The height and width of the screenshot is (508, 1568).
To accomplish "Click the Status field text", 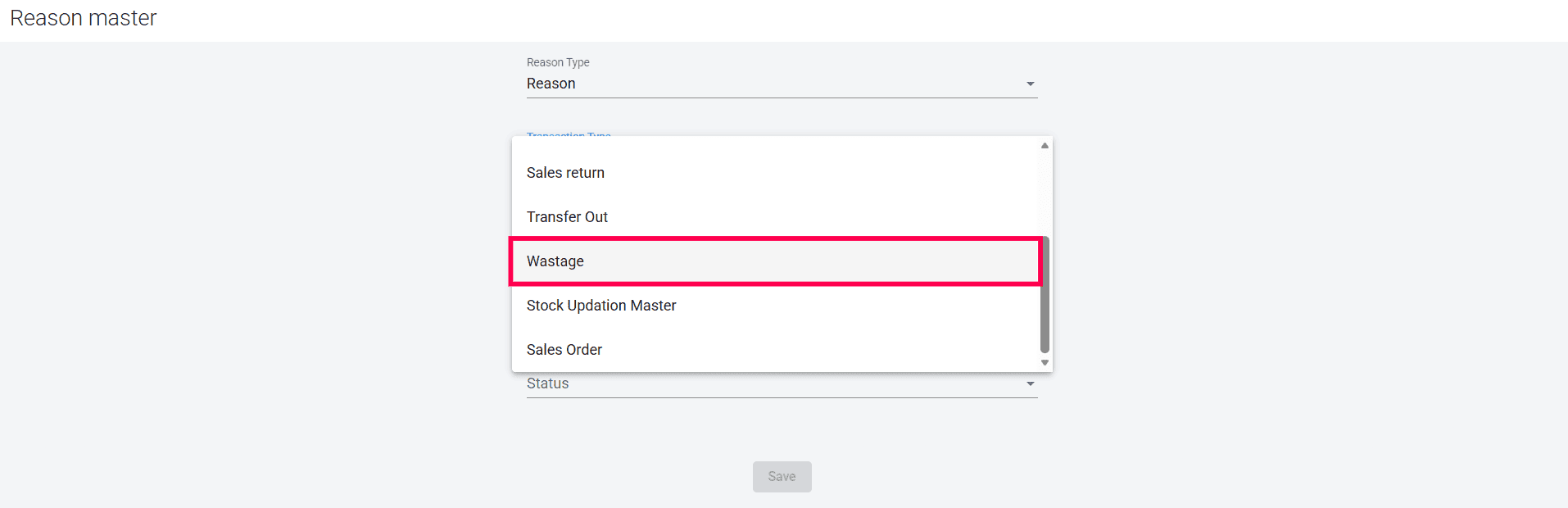I will pyautogui.click(x=548, y=384).
